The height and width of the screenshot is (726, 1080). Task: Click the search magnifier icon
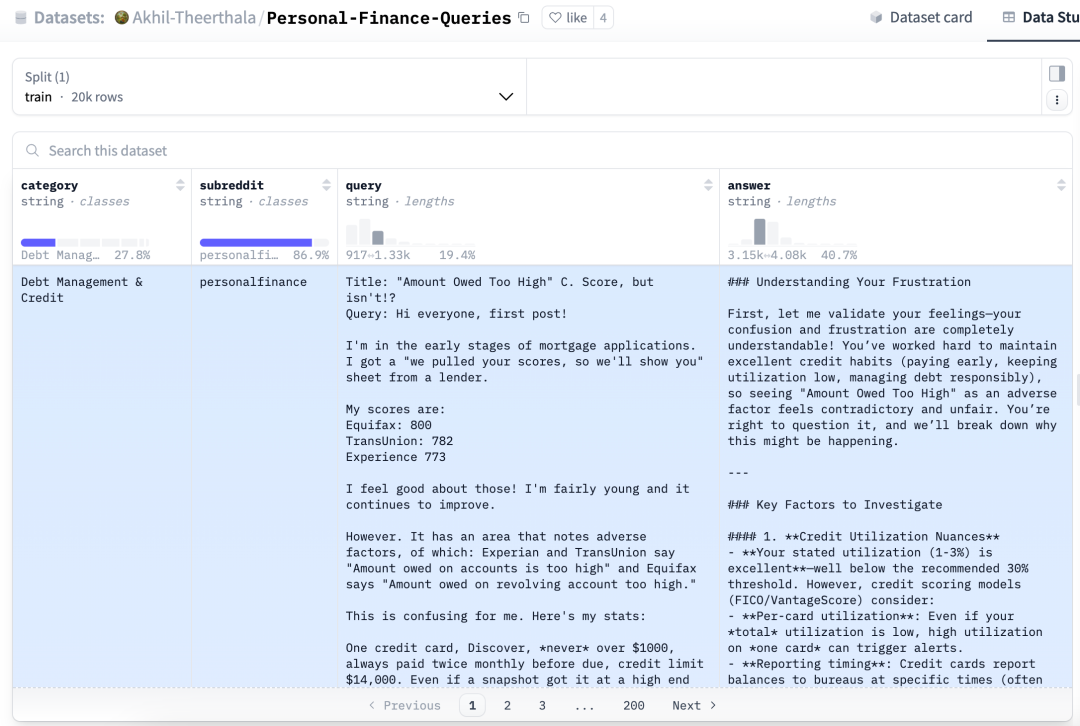(32, 151)
